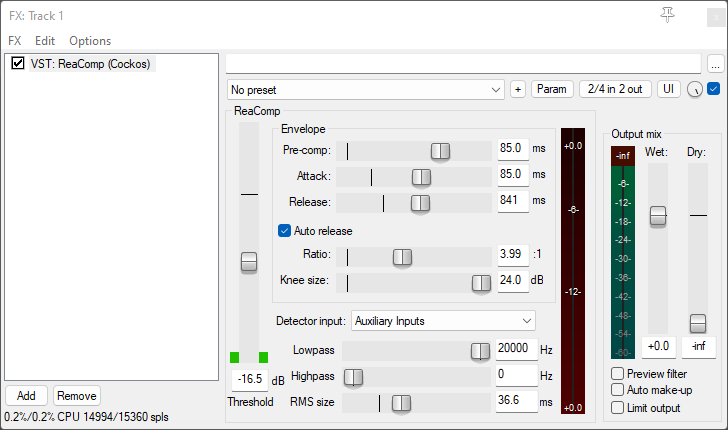
Task: Open the ellipsis comment button
Action: tap(715, 64)
